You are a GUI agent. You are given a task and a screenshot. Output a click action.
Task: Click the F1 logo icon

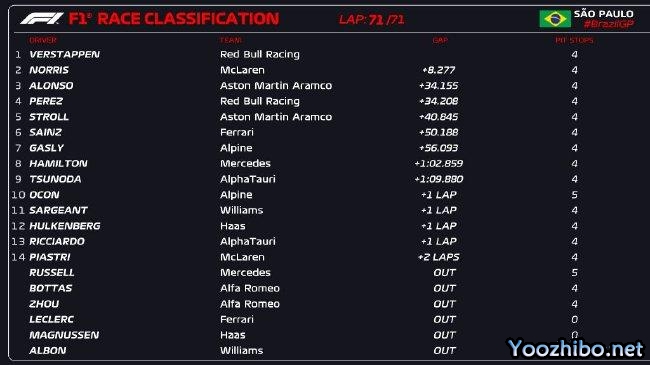click(42, 18)
